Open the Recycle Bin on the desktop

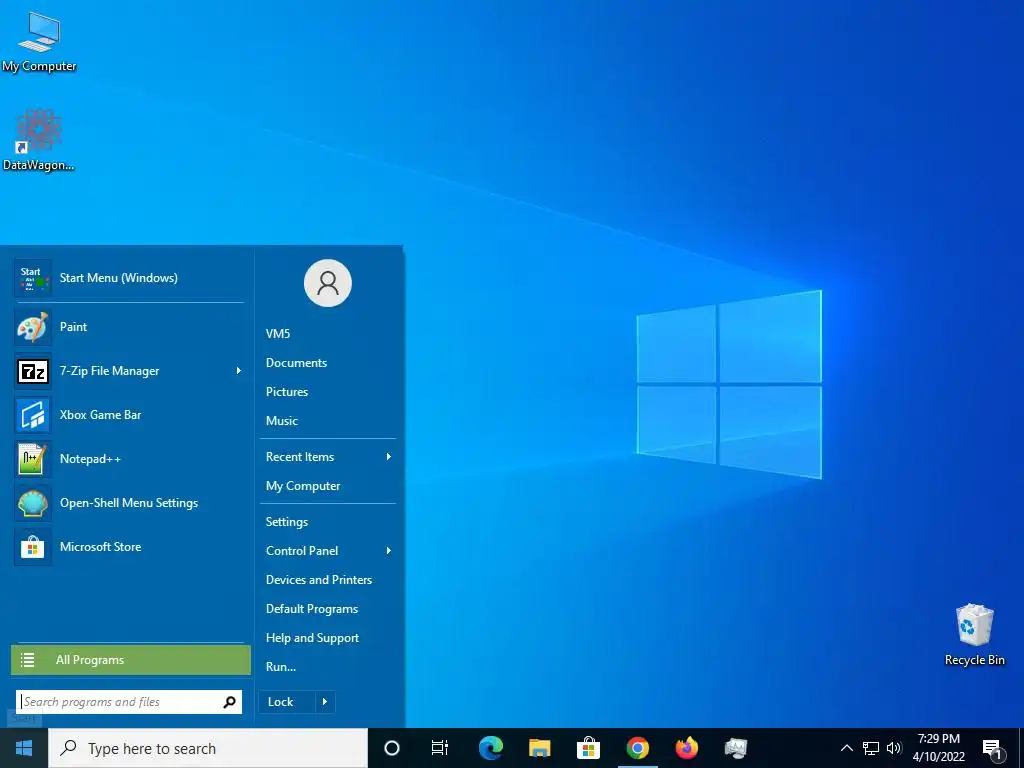pyautogui.click(x=974, y=635)
